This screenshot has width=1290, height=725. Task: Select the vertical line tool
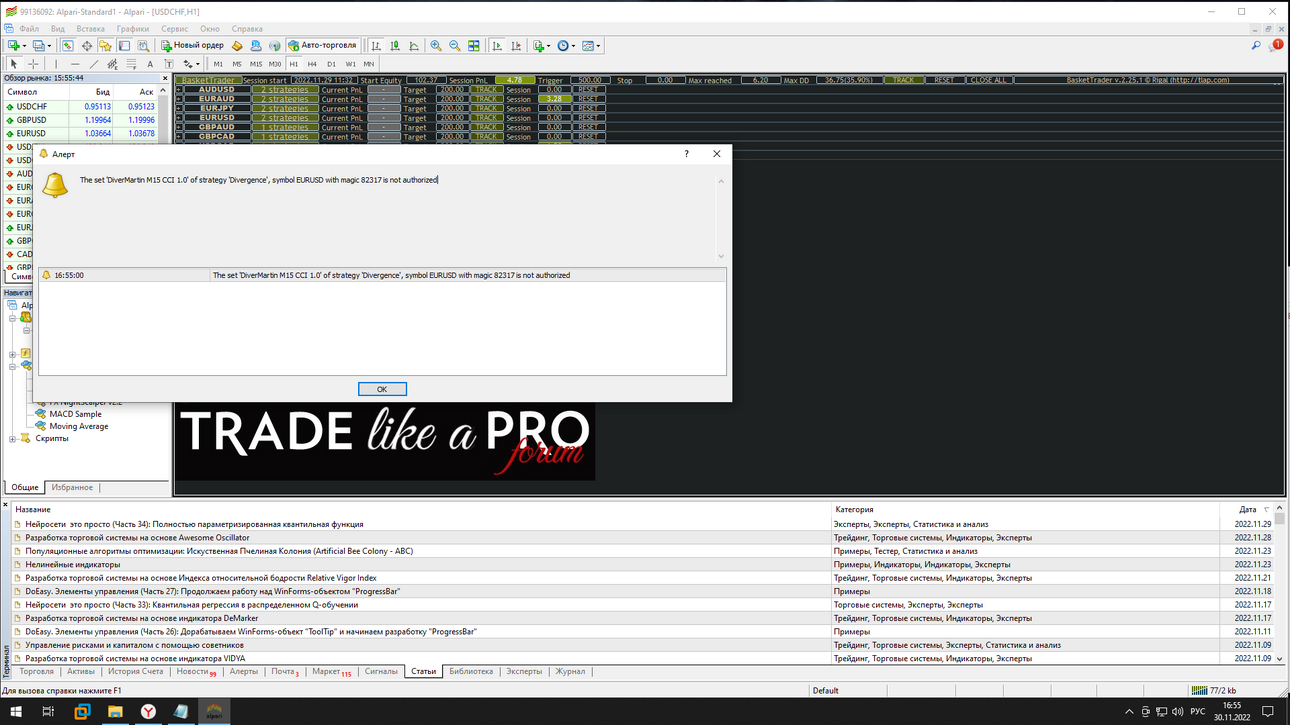pos(56,64)
